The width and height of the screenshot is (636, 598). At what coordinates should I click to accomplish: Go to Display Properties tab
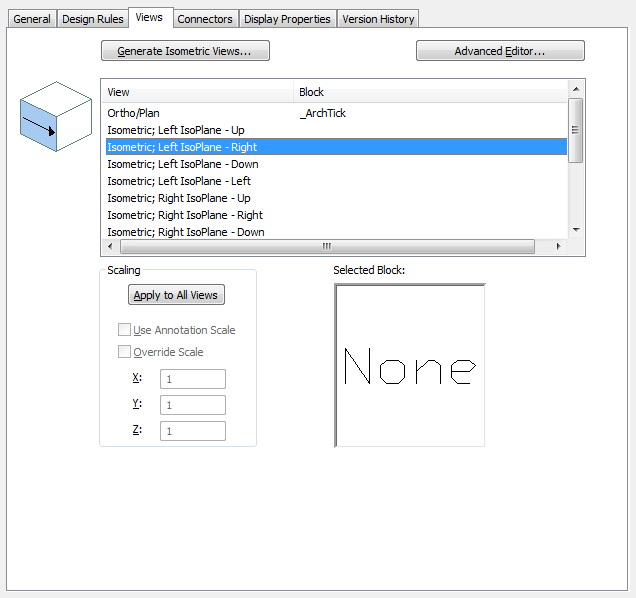[x=287, y=19]
